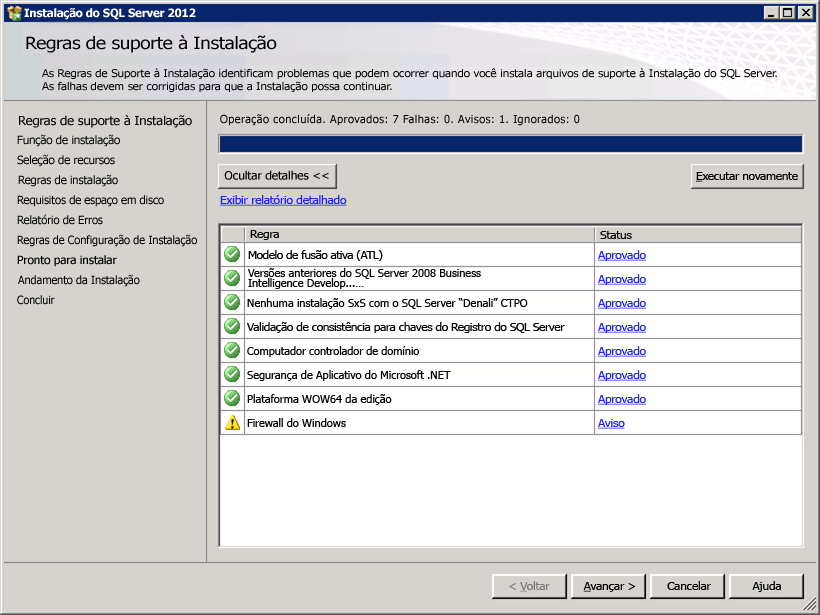Click check icon beside Computador controlador de domínio

pos(231,351)
